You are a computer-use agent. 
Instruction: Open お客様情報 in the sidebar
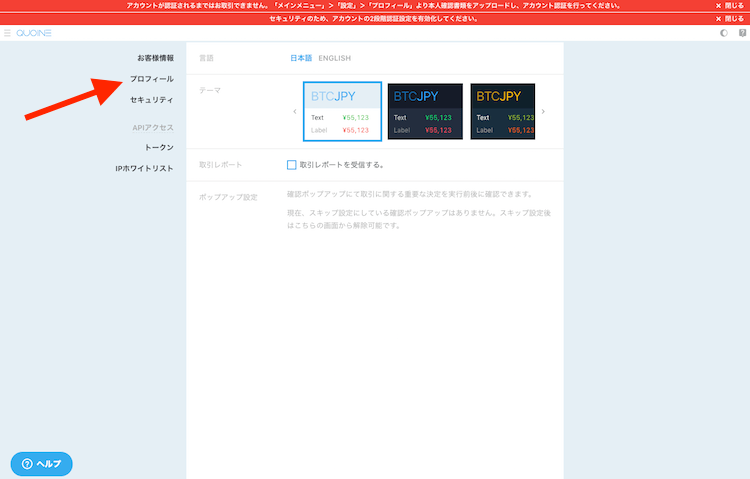pos(155,58)
